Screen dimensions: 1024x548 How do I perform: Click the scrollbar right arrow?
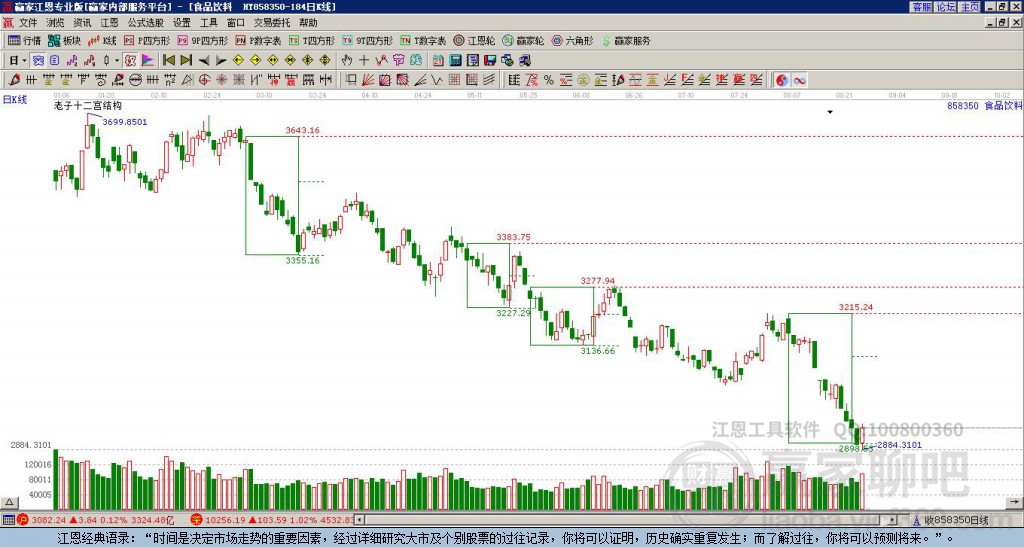pos(893,520)
